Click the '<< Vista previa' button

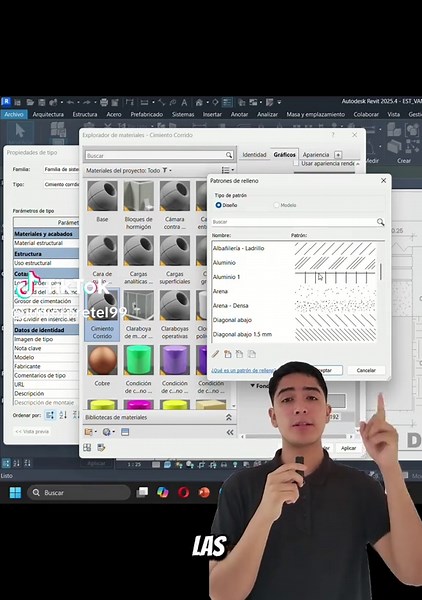[x=32, y=431]
